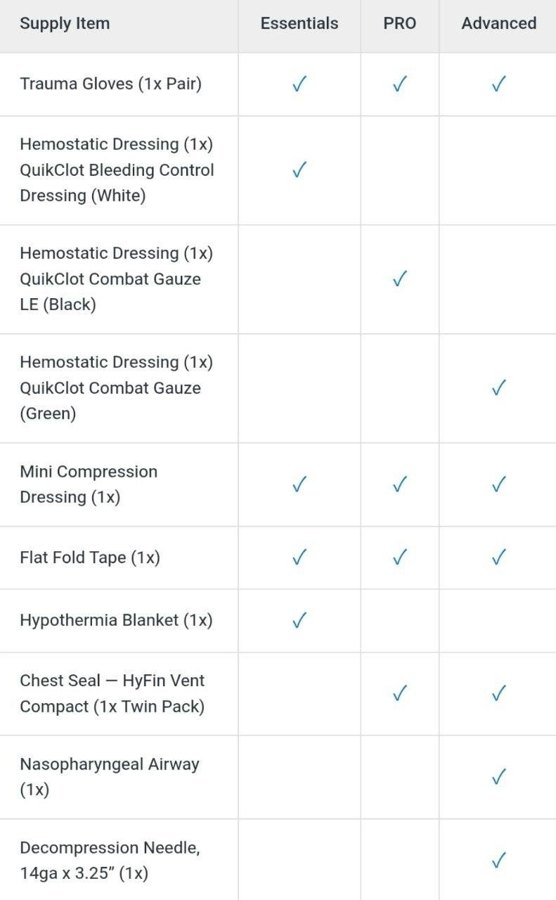This screenshot has width=556, height=900.
Task: Click Advanced checkmark for Combat Gauze (Green)
Action: pyautogui.click(x=499, y=388)
